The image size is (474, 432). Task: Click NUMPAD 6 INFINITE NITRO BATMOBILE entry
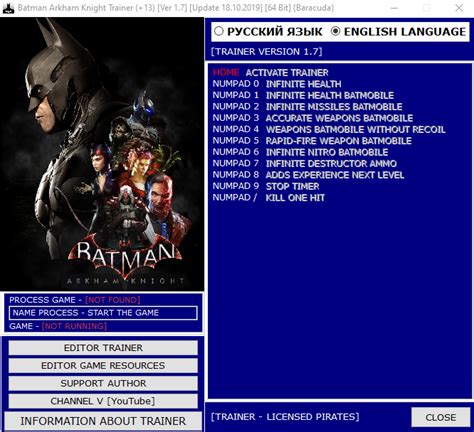(x=300, y=152)
